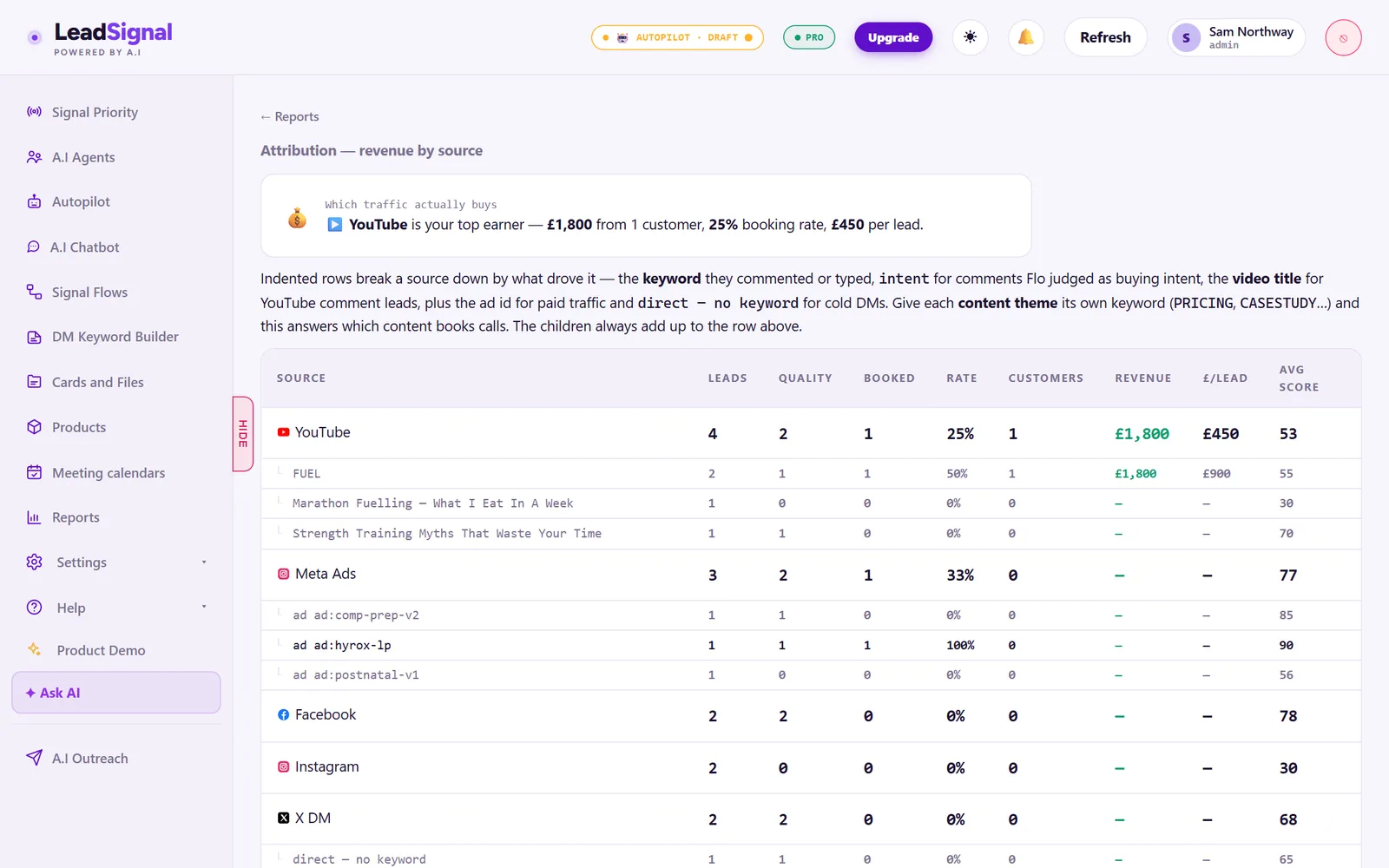Click the Facebook source row
Viewport: 1389px width, 868px height.
coord(811,716)
